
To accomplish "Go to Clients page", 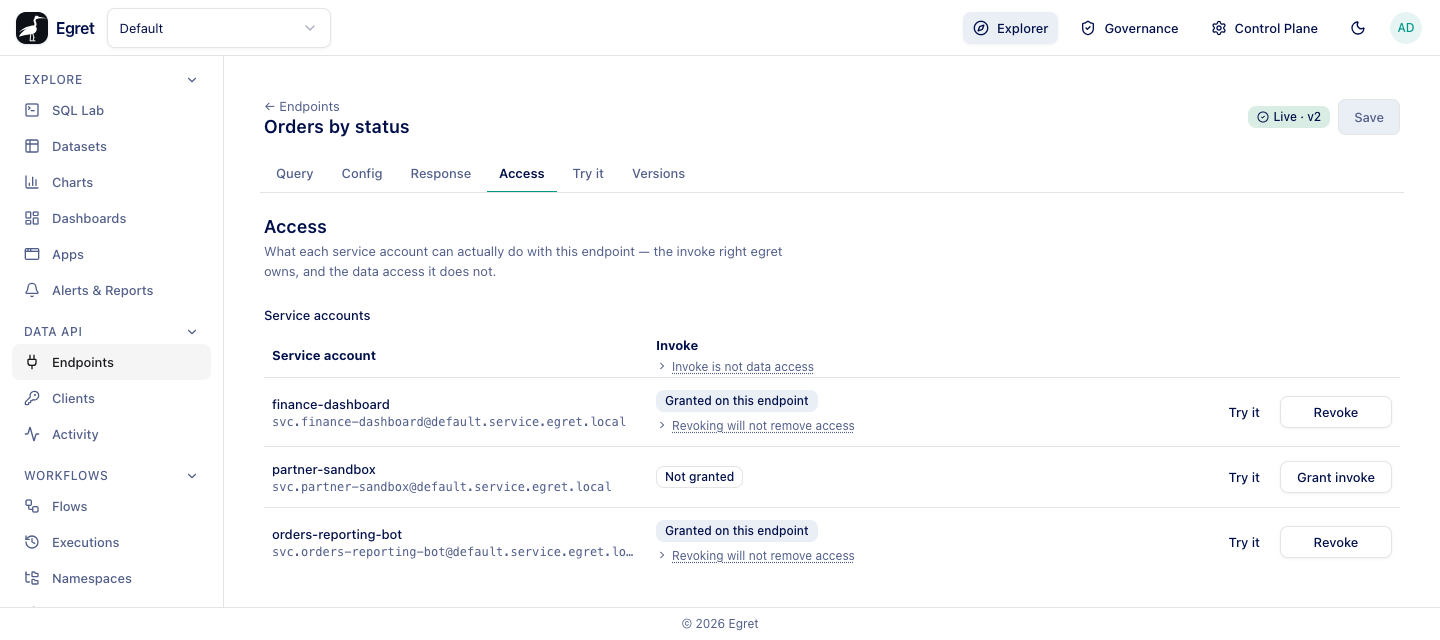I will (111, 398).
